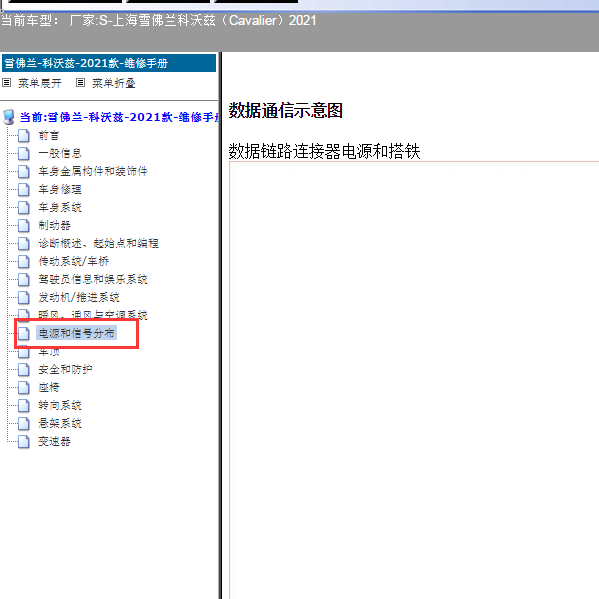Click the page icon next to 车身修理
This screenshot has height=599, width=599.
click(24, 189)
